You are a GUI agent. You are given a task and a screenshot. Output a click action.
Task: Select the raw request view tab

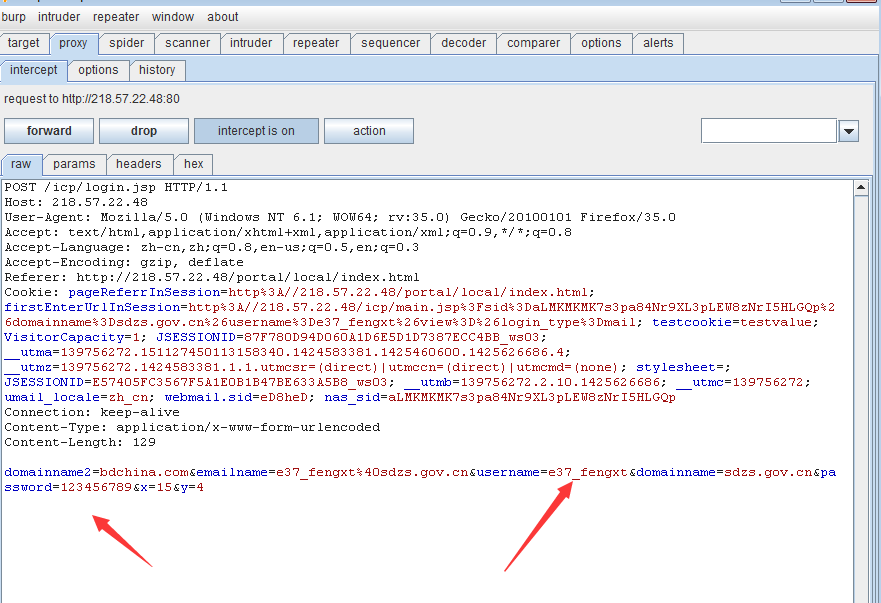[21, 164]
